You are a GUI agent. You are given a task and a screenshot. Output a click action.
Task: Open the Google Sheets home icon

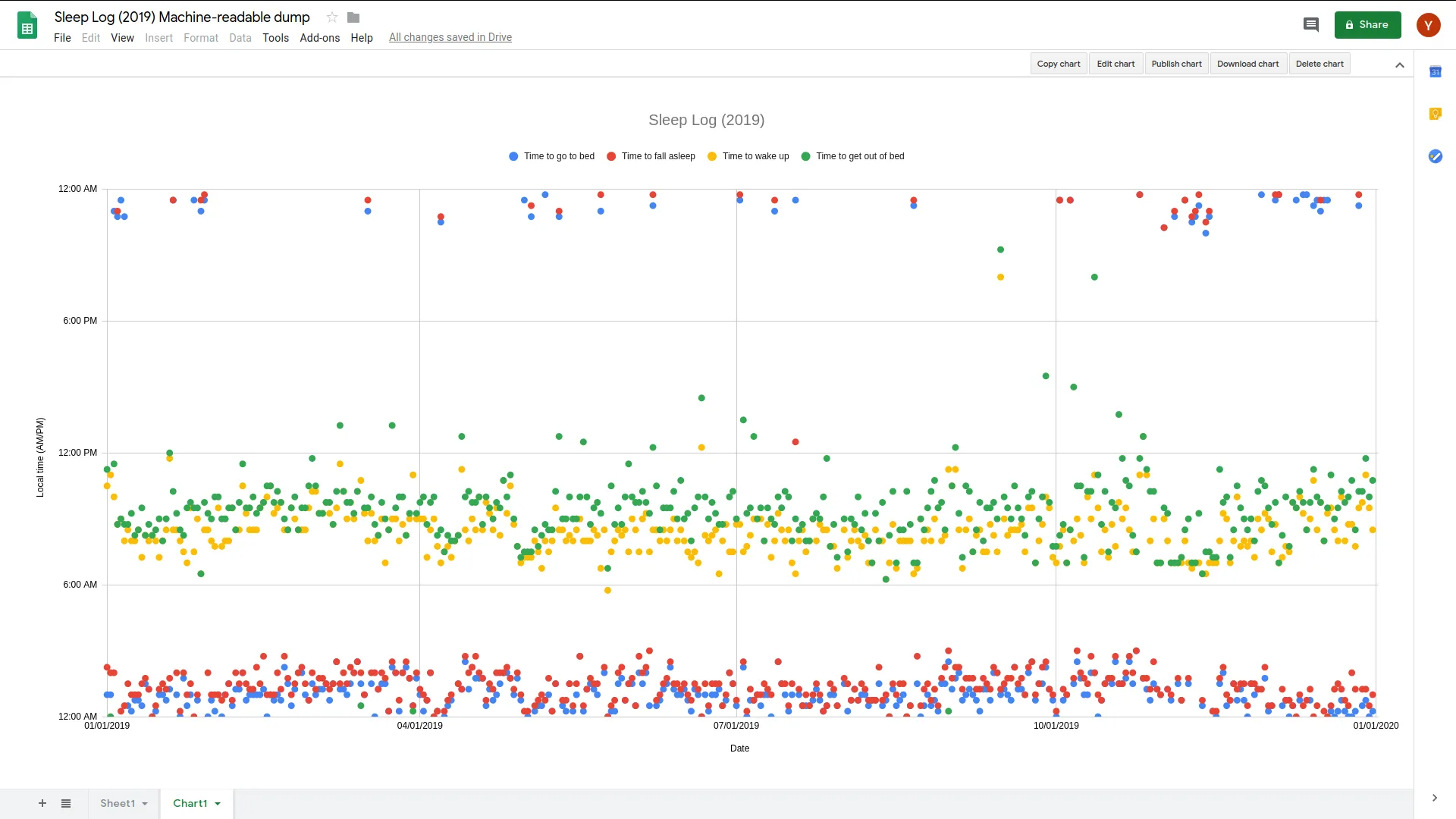click(27, 26)
